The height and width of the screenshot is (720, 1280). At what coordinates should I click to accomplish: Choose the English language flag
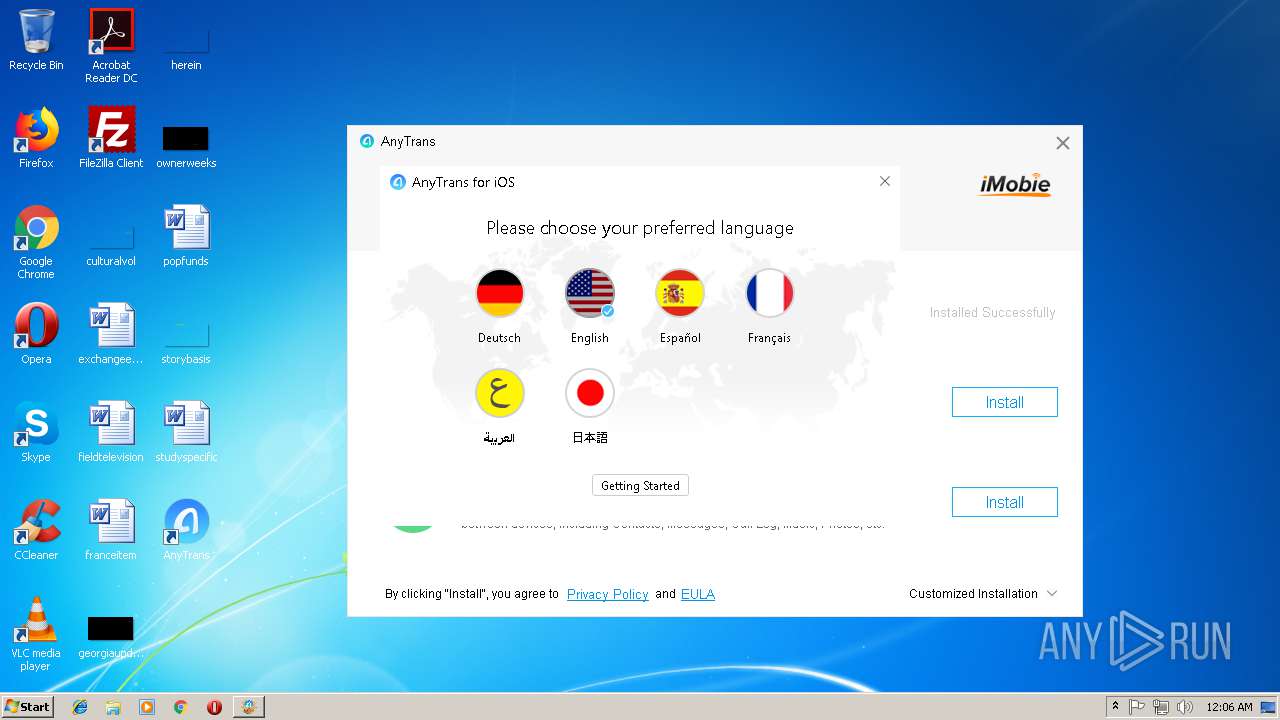(590, 294)
